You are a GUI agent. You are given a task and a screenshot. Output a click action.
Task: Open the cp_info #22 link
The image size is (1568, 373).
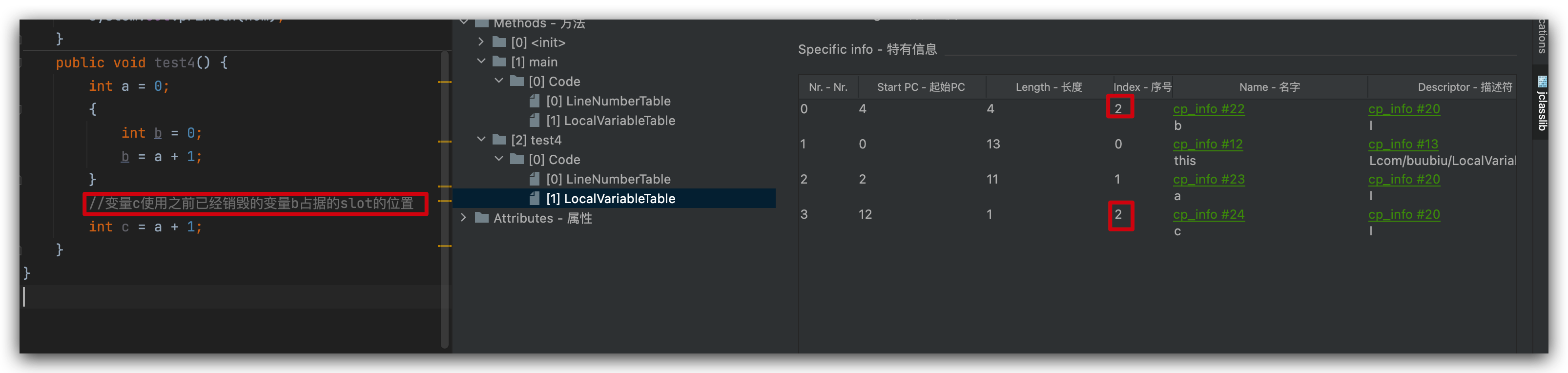pyautogui.click(x=1208, y=109)
